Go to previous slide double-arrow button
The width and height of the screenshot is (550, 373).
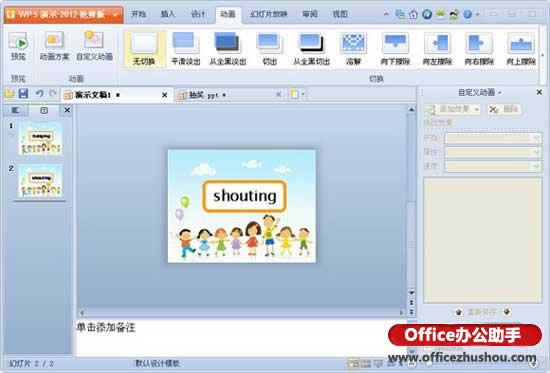411,302
